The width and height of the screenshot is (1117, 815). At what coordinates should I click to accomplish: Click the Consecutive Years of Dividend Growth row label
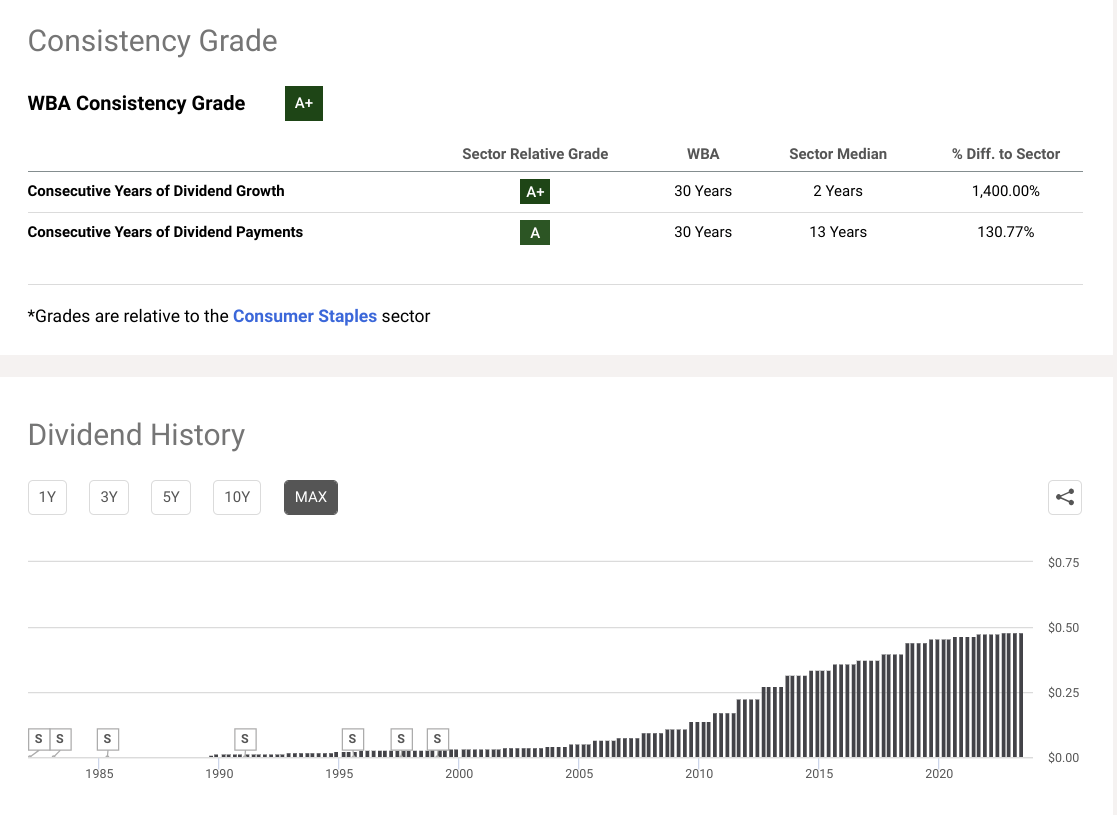(156, 191)
